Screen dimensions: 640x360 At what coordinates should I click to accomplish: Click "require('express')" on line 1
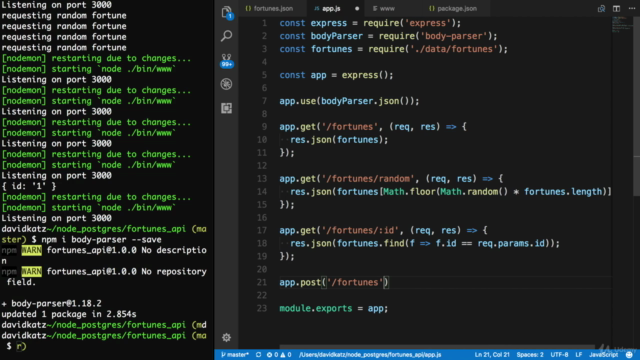[x=409, y=23]
